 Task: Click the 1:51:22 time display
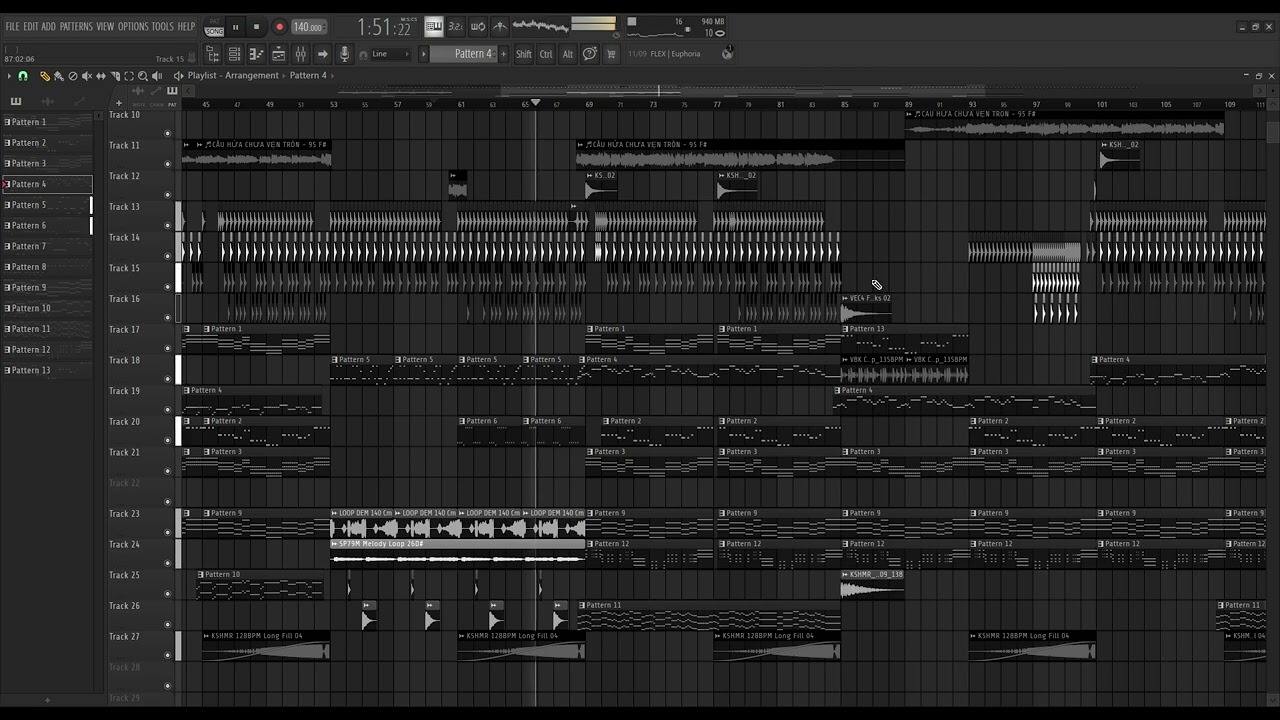(385, 28)
